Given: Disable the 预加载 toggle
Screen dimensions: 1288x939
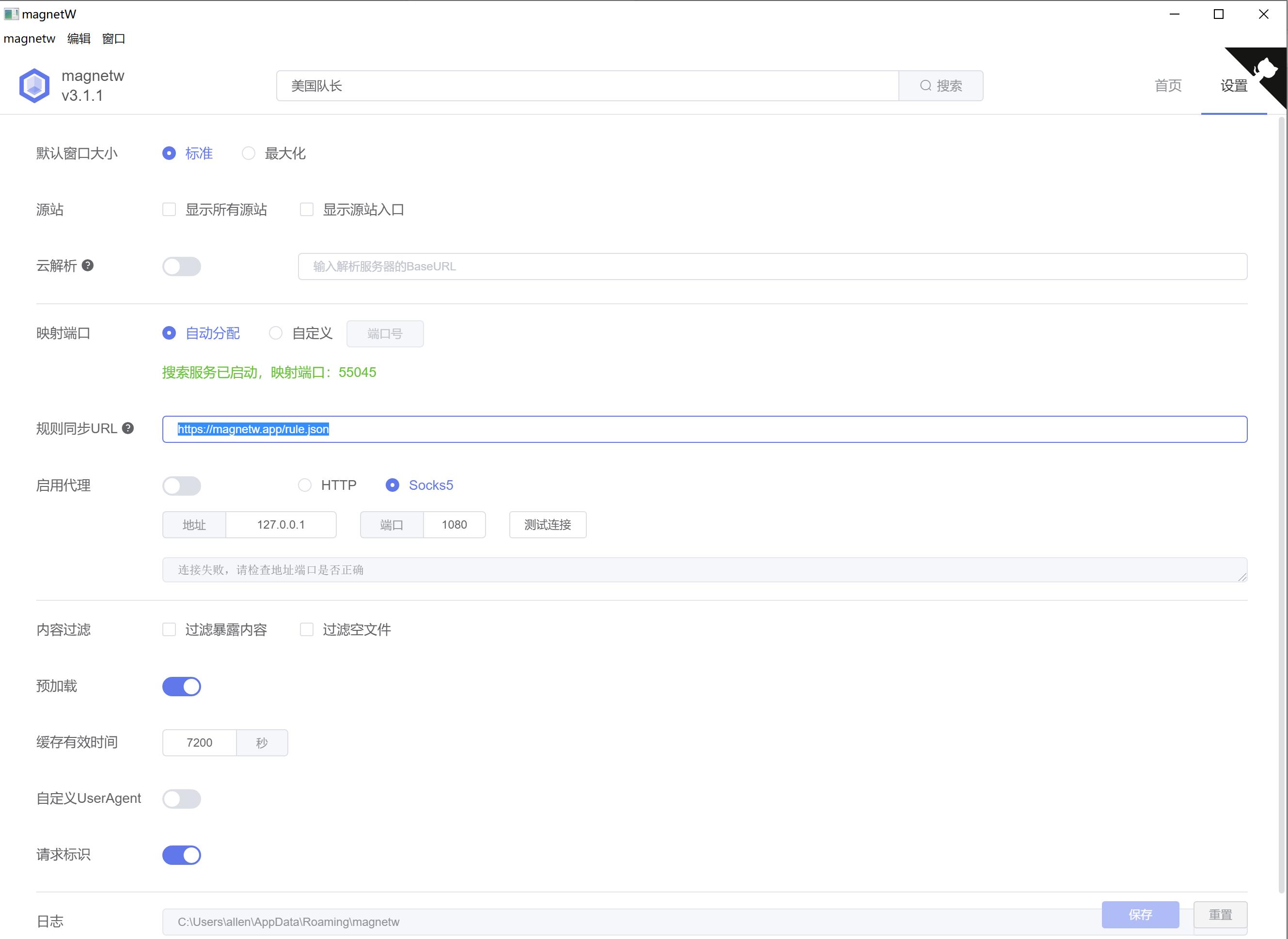Looking at the screenshot, I should click(181, 686).
